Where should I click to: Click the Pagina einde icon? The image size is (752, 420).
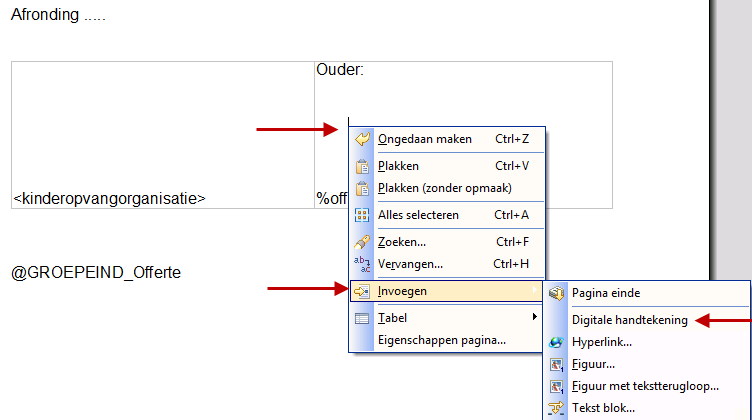point(557,294)
